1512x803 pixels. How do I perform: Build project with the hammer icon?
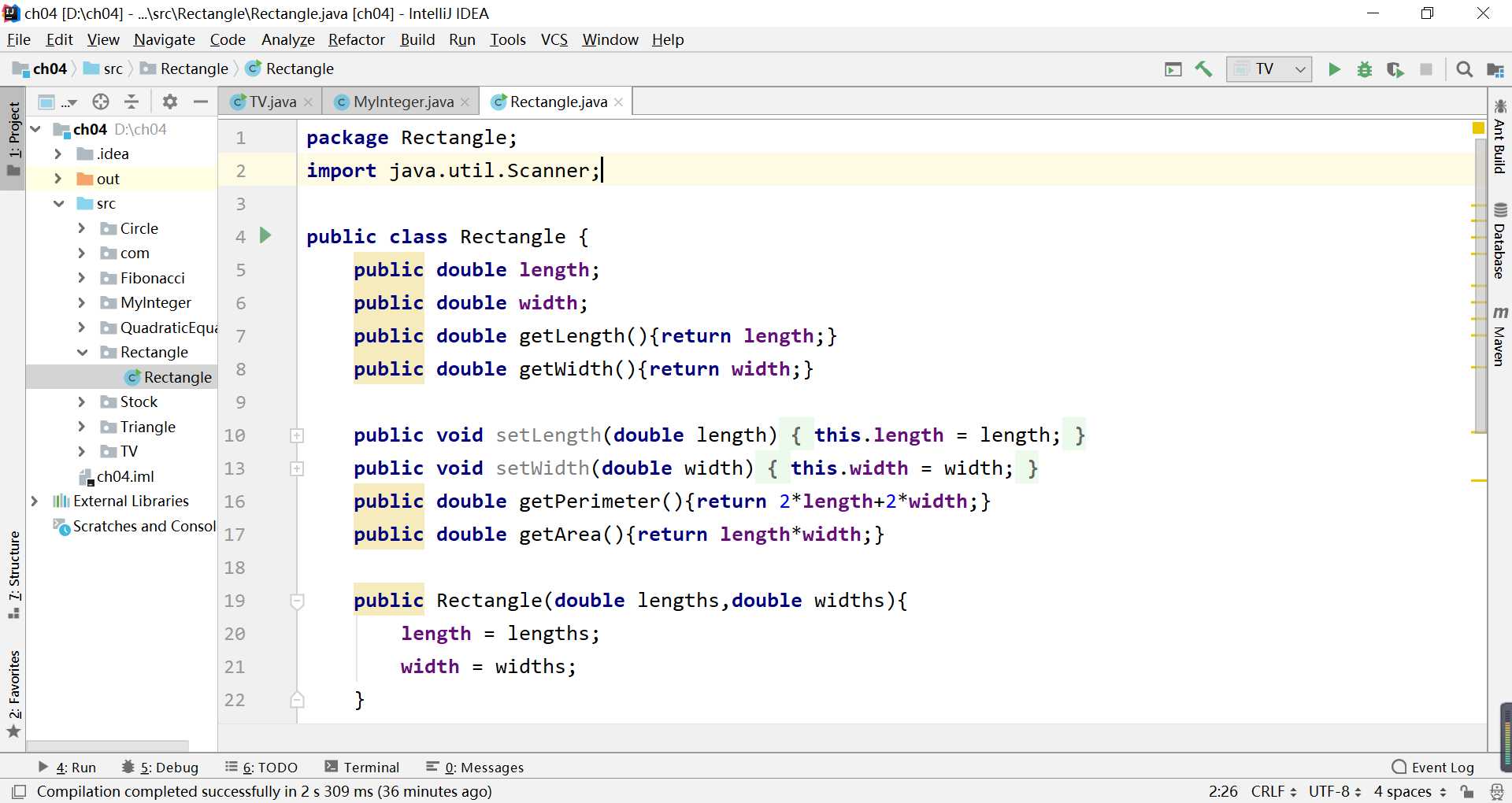[x=1203, y=69]
